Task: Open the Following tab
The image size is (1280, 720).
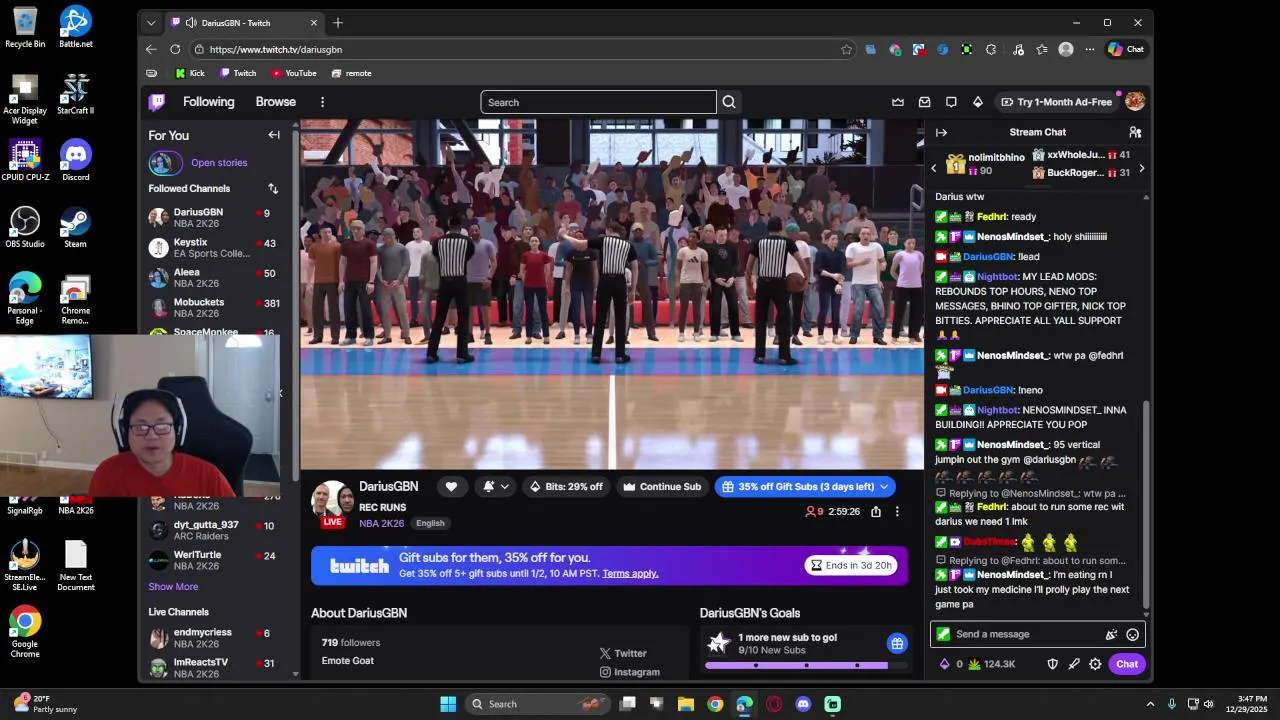Action: (x=208, y=102)
